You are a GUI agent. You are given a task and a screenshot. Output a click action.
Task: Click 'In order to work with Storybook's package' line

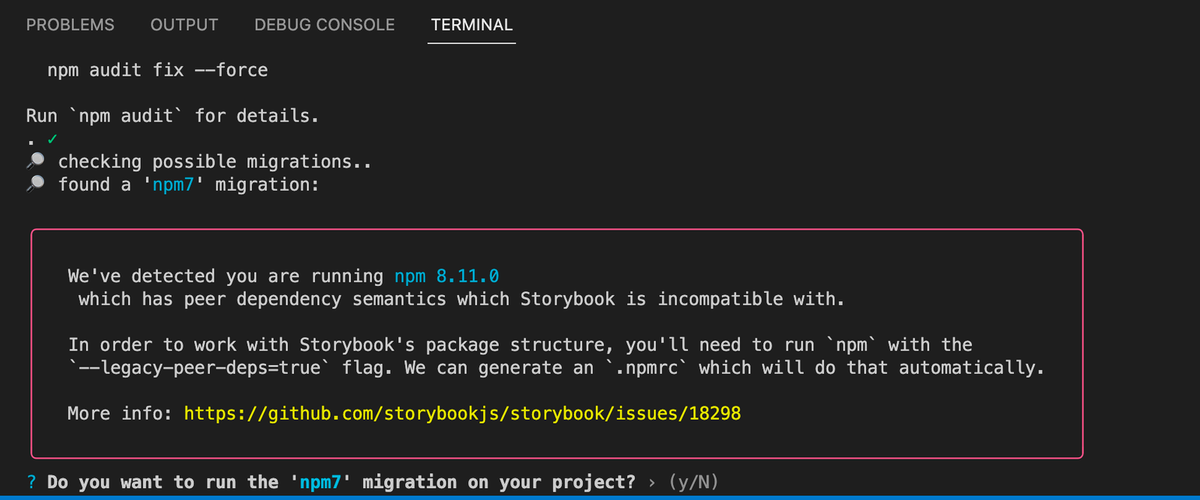click(x=519, y=345)
